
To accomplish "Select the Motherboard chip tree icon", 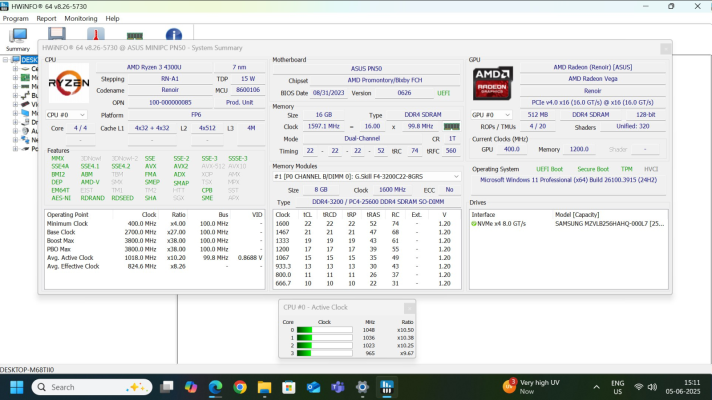I will (x=25, y=78).
